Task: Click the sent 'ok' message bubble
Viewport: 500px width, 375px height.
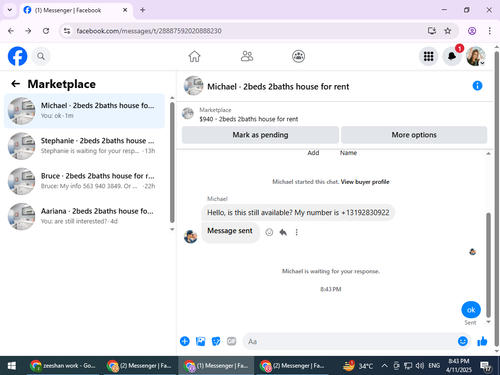Action: click(x=471, y=310)
